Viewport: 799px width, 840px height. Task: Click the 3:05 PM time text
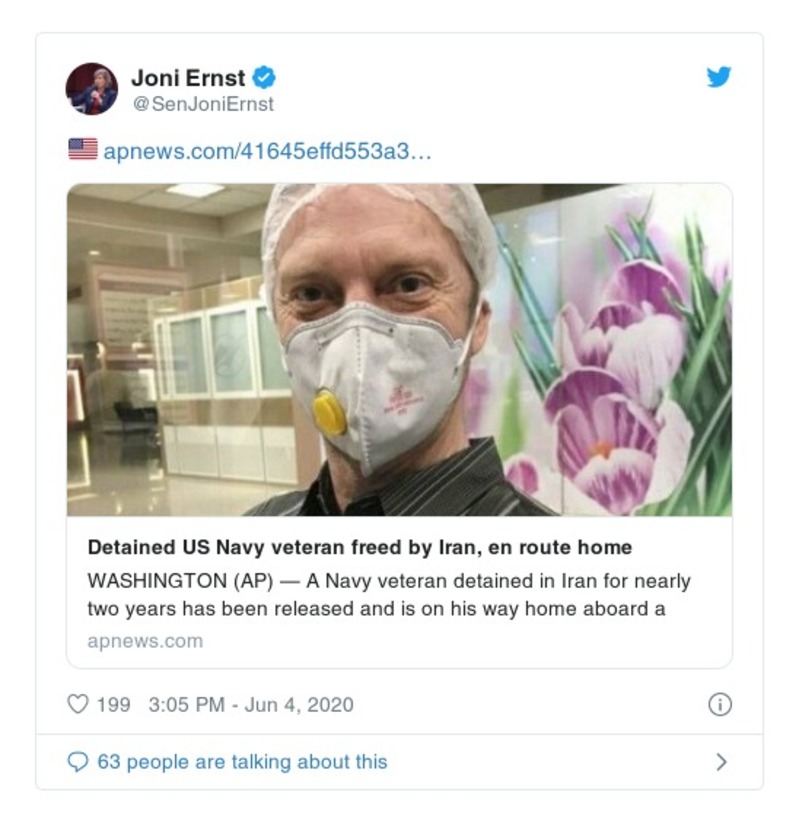[186, 704]
